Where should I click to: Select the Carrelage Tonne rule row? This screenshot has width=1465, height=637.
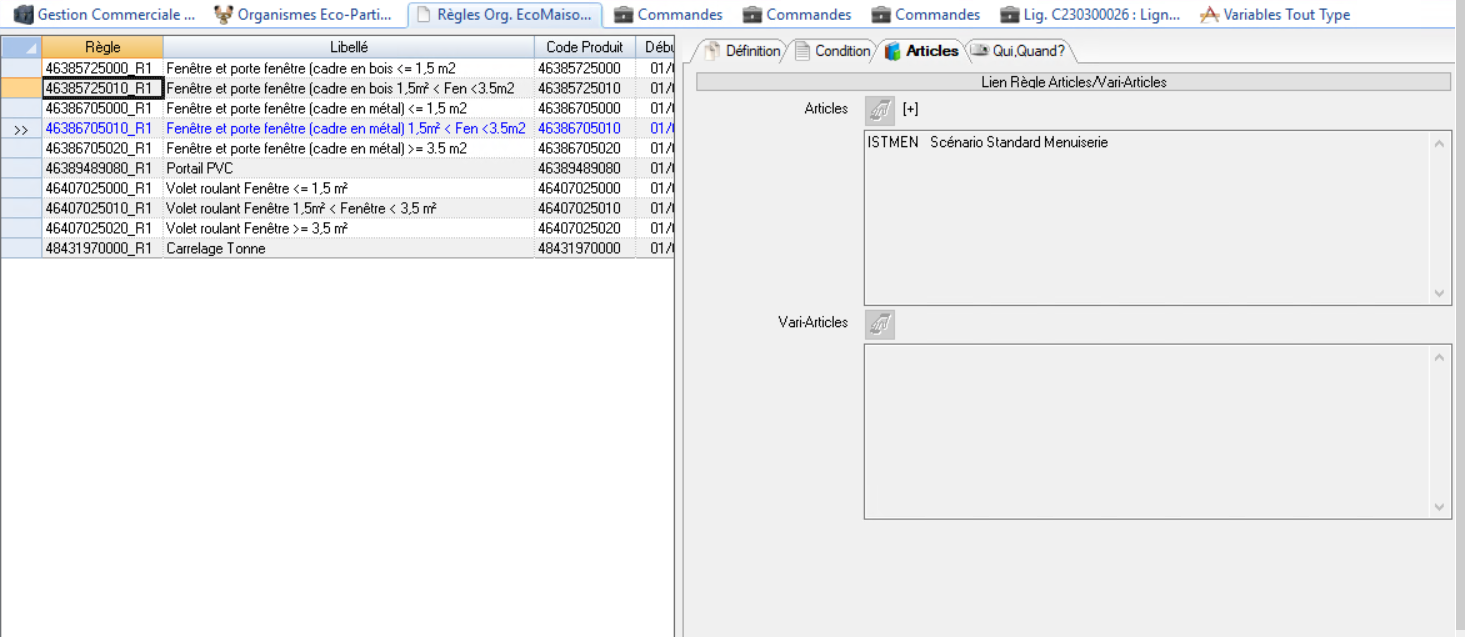point(215,248)
